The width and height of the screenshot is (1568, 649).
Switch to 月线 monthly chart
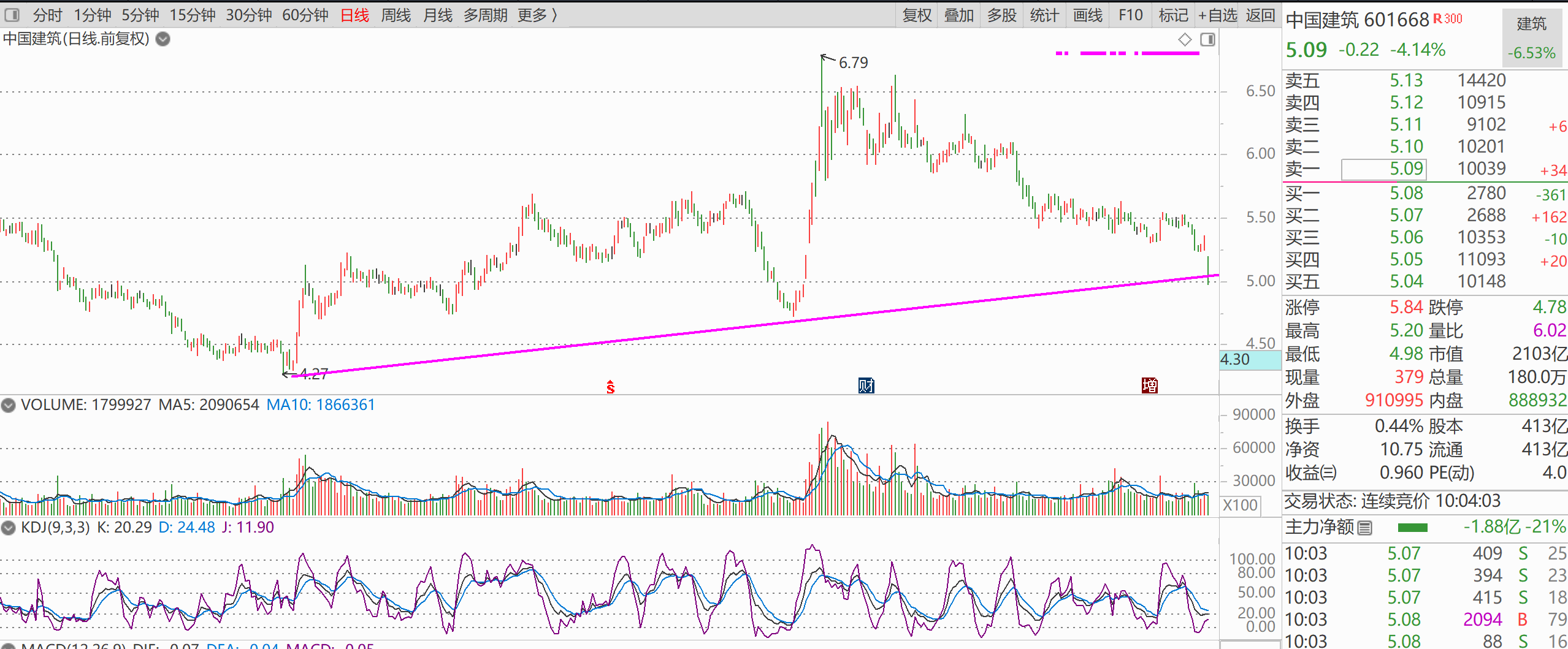click(438, 15)
